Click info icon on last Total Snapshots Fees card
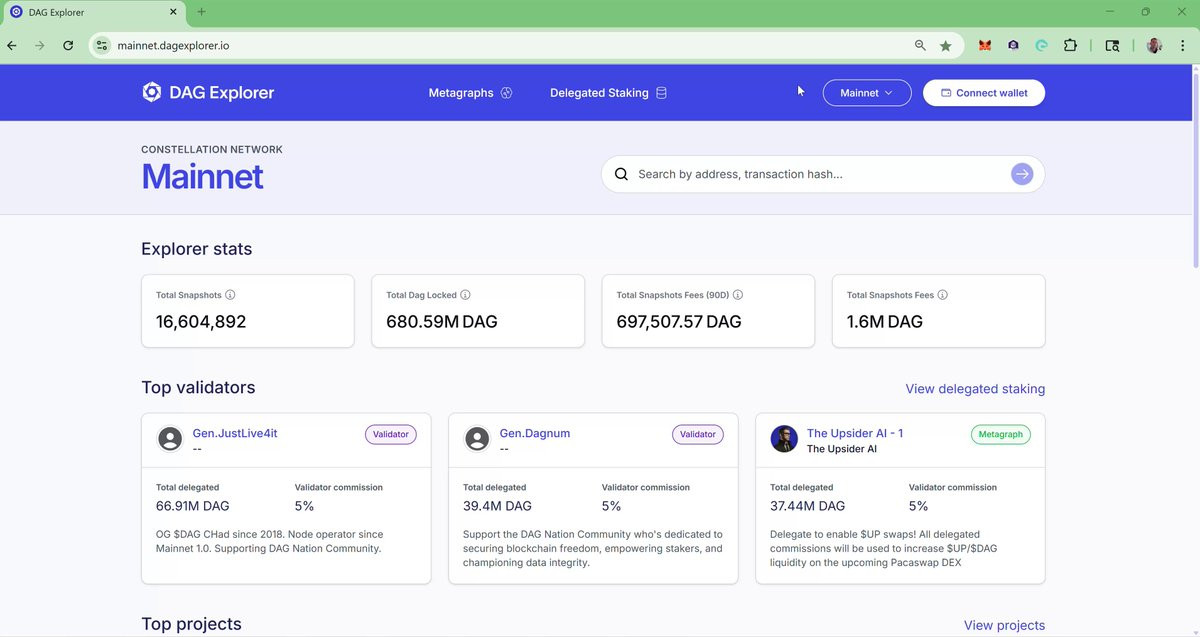 point(943,295)
